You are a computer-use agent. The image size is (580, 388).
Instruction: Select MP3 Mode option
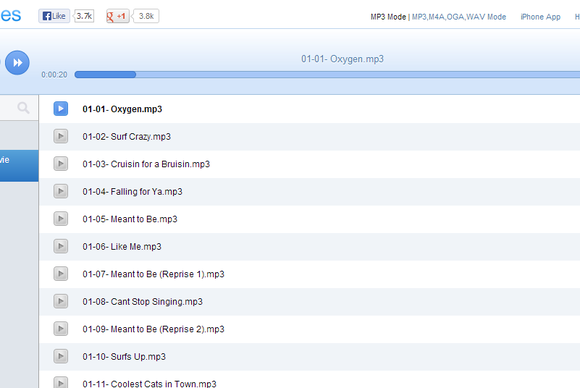[x=388, y=17]
